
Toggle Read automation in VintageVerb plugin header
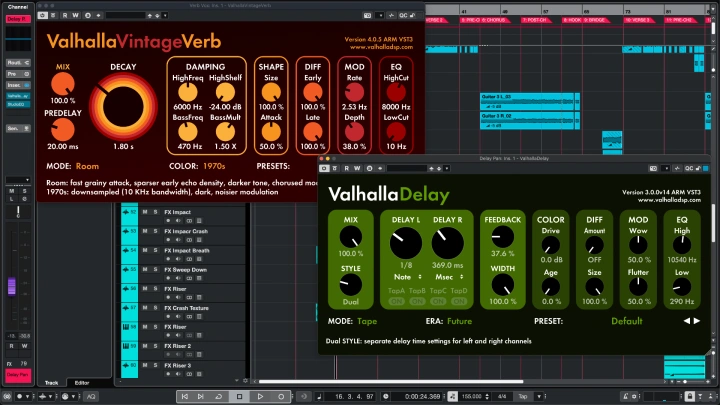(65, 15)
